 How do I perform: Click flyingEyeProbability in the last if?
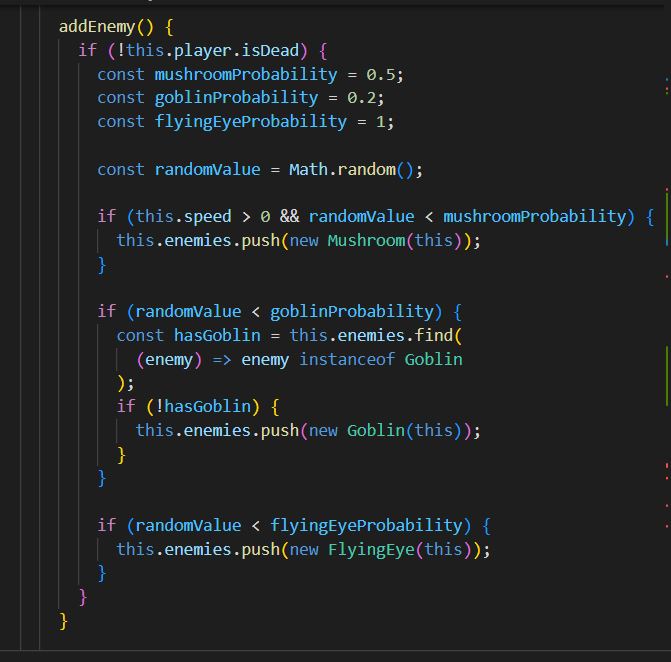(366, 525)
